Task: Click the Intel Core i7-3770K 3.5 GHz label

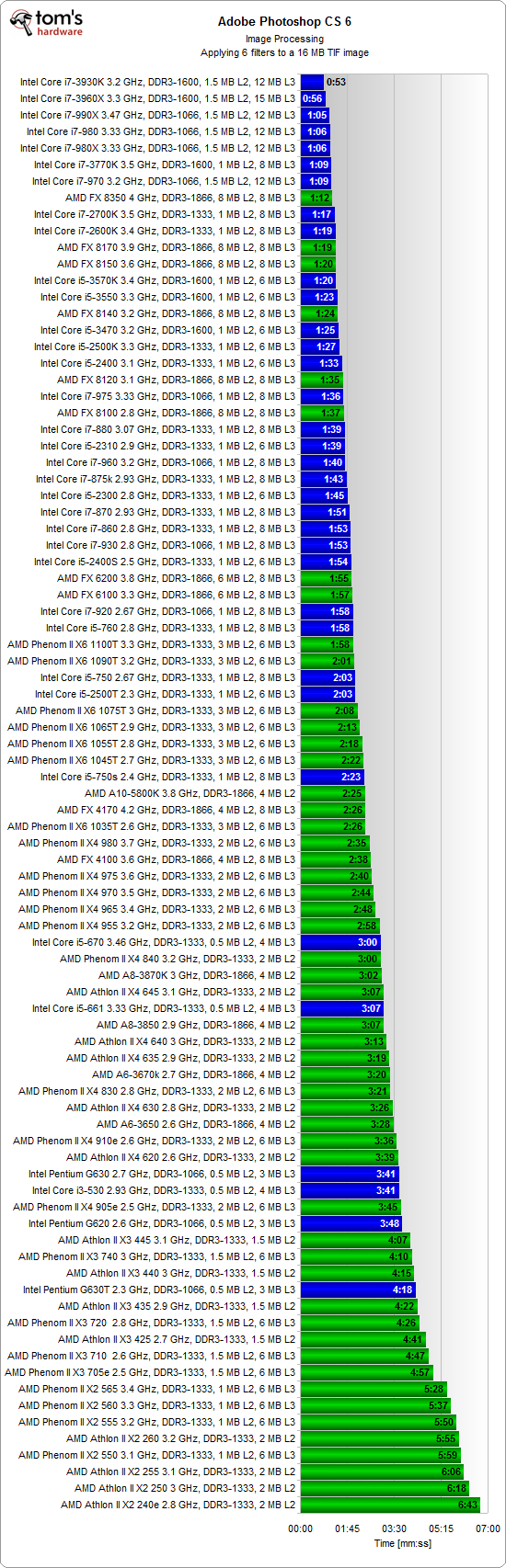Action: click(x=165, y=165)
